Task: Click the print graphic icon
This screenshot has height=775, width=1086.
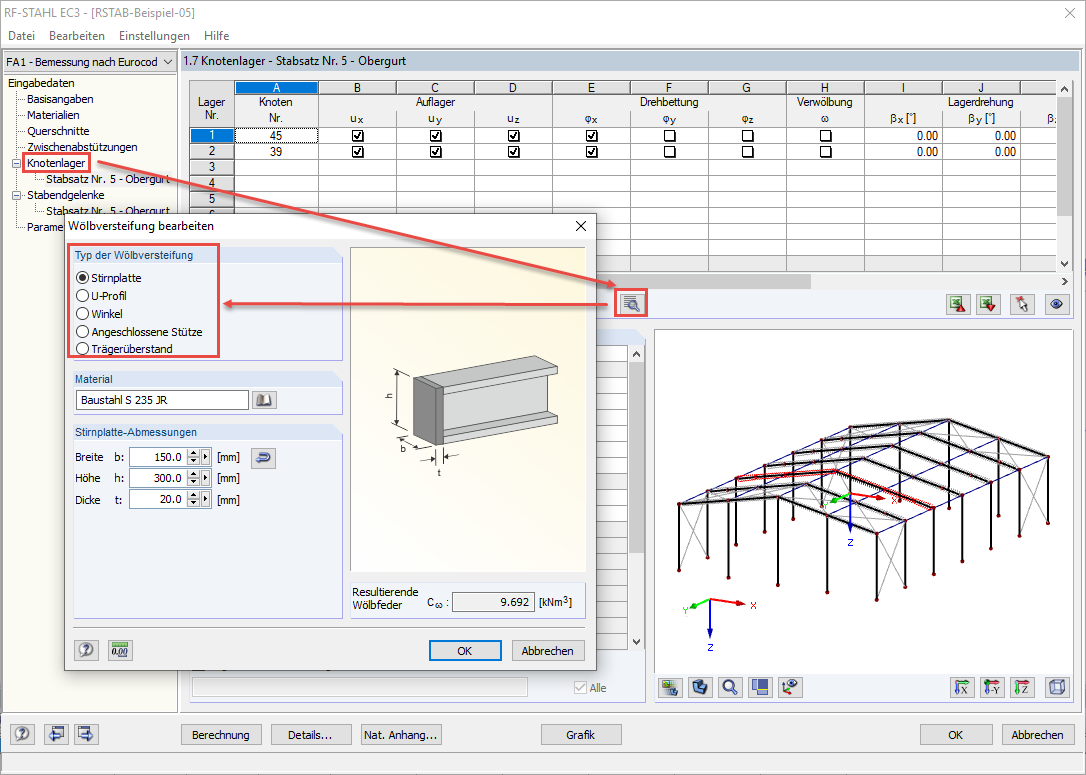Action: pos(670,687)
